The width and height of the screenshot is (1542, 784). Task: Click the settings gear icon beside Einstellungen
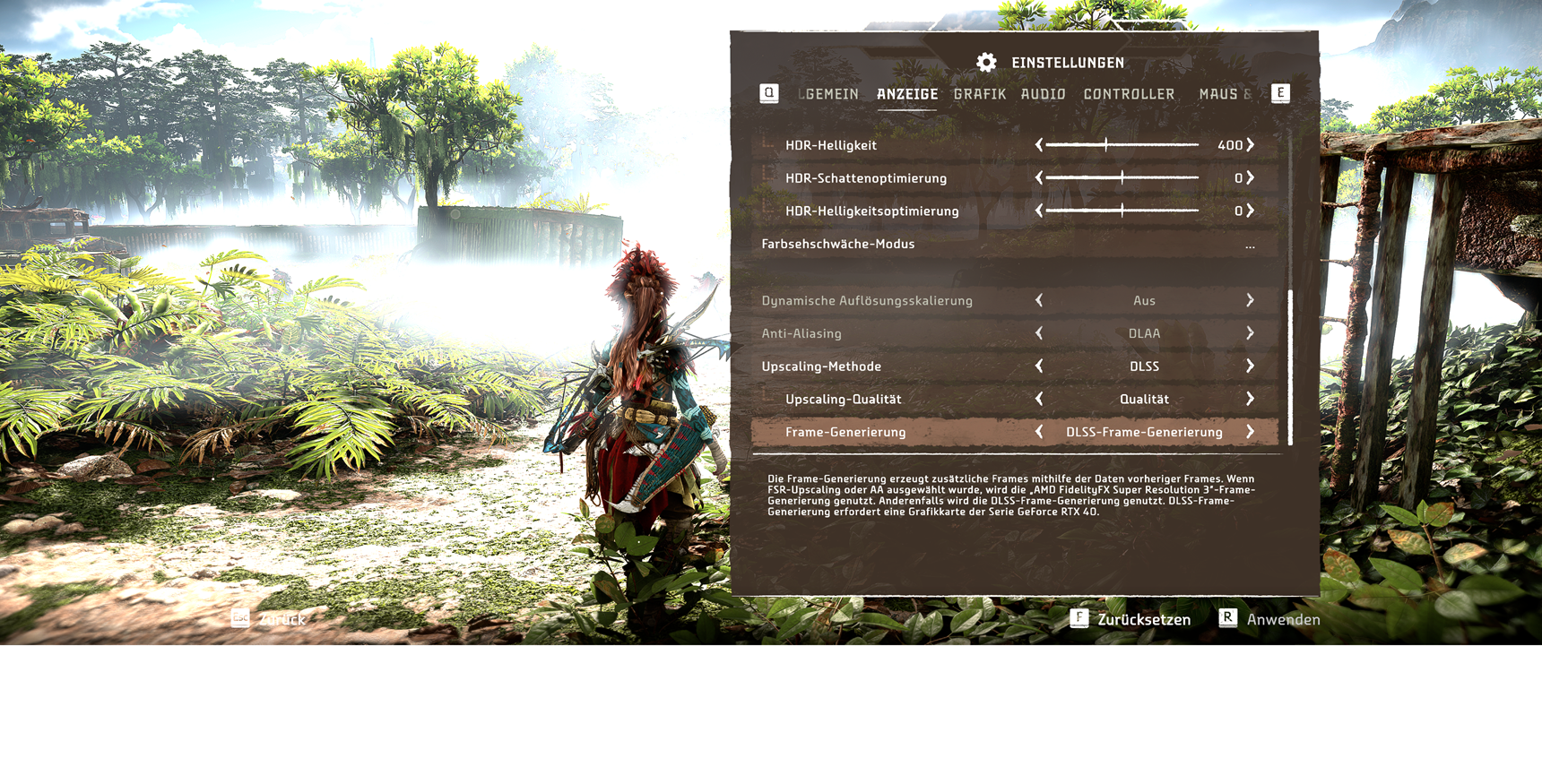coord(986,62)
